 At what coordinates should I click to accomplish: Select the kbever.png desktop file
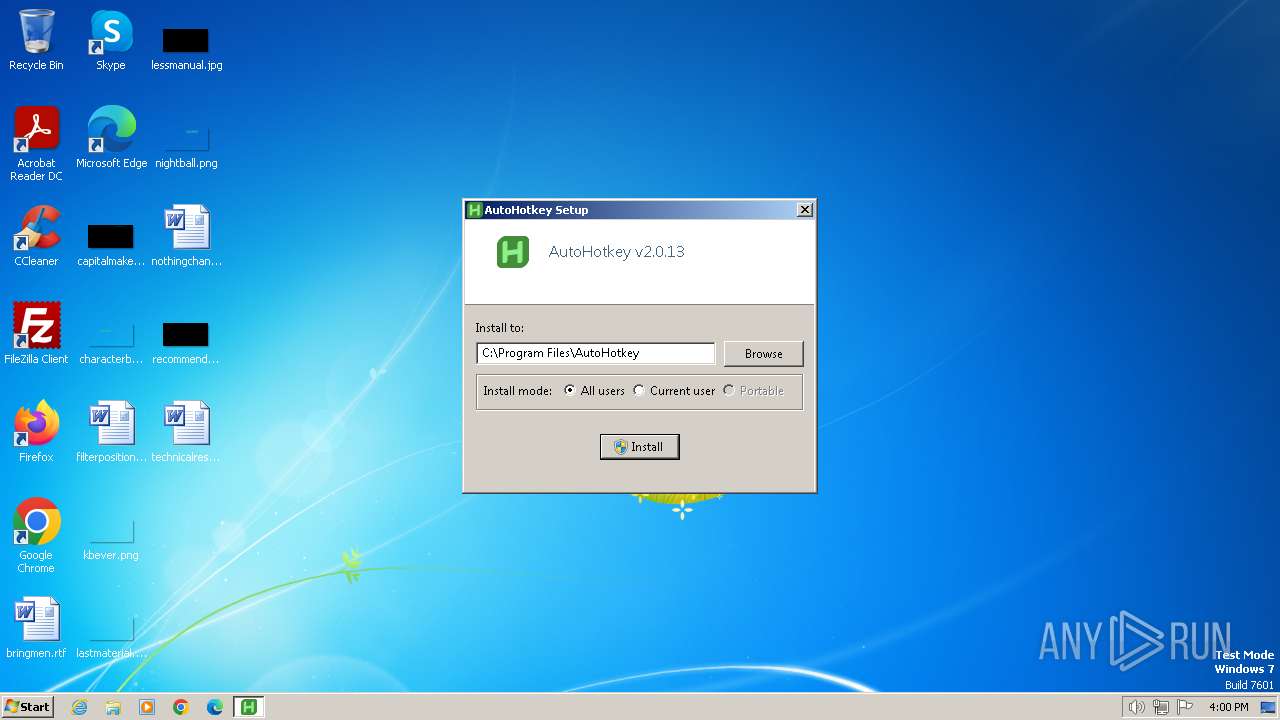pyautogui.click(x=111, y=540)
